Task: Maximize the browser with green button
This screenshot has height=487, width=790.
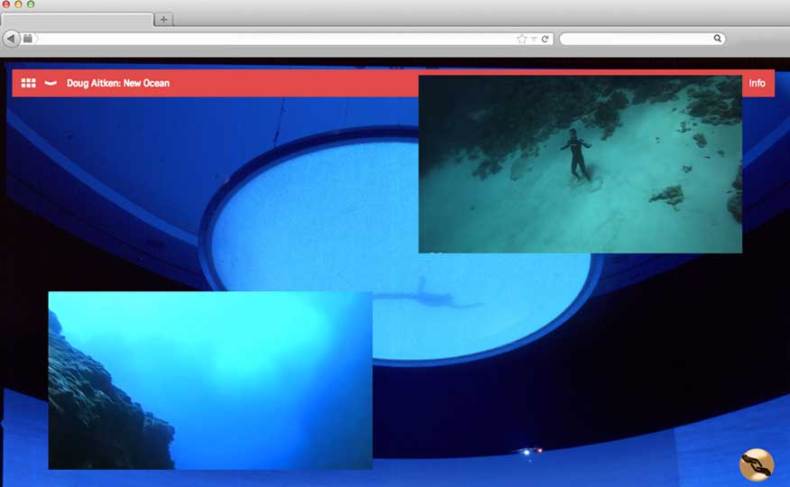Action: tap(31, 4)
